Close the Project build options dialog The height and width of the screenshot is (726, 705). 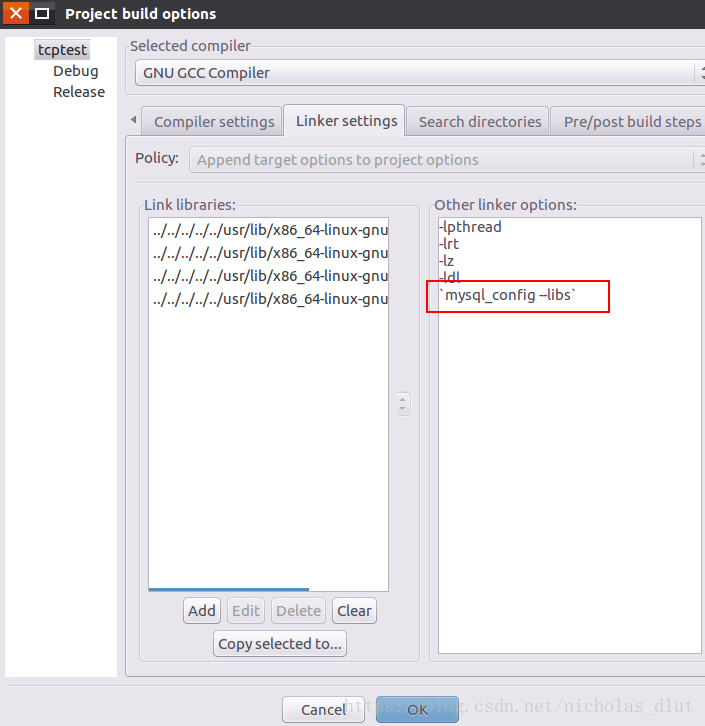click(16, 13)
